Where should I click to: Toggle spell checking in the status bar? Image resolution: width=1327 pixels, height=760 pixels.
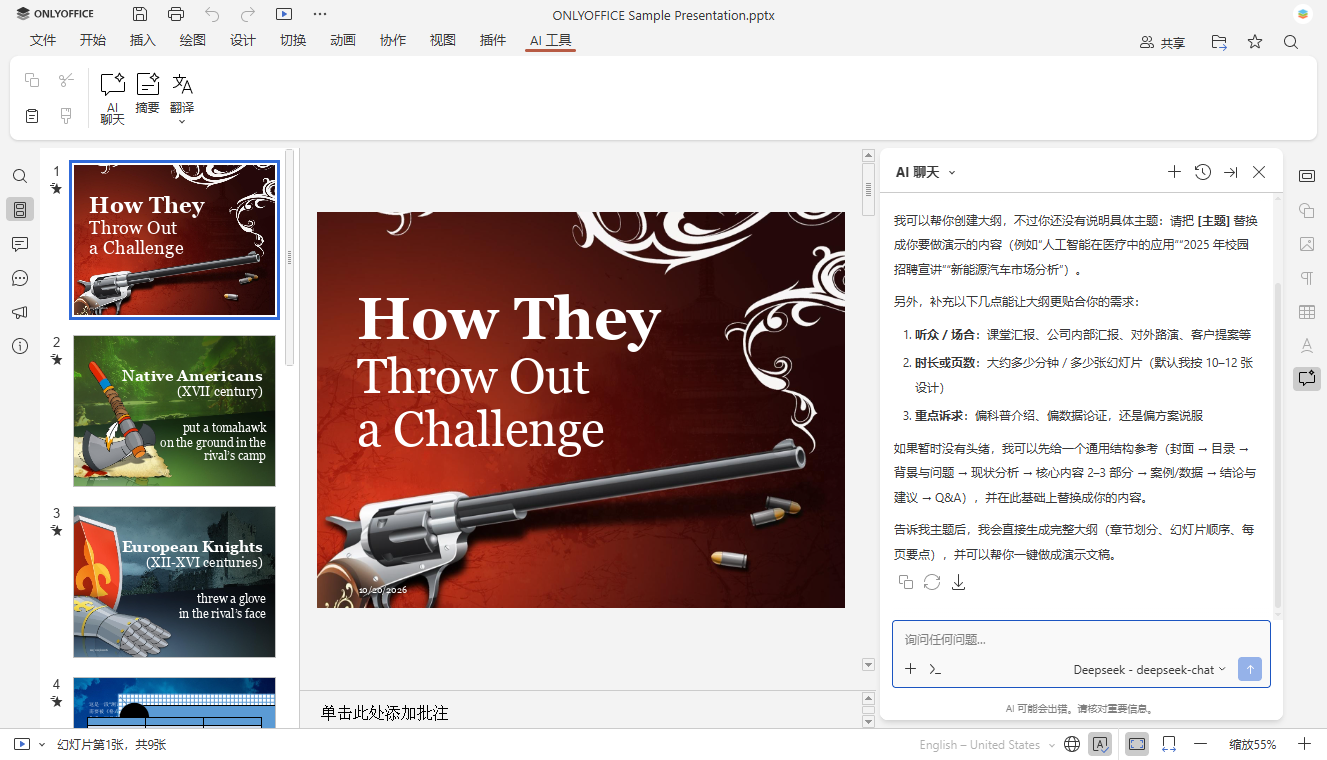(1100, 744)
